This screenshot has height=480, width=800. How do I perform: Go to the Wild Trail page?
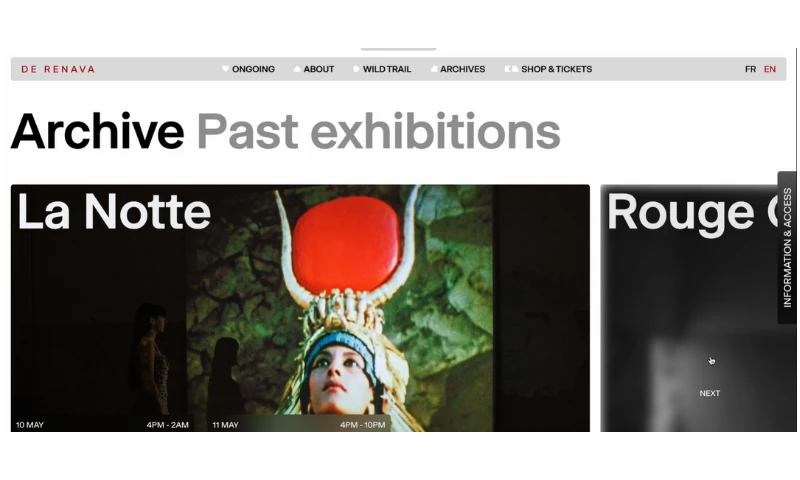click(387, 69)
